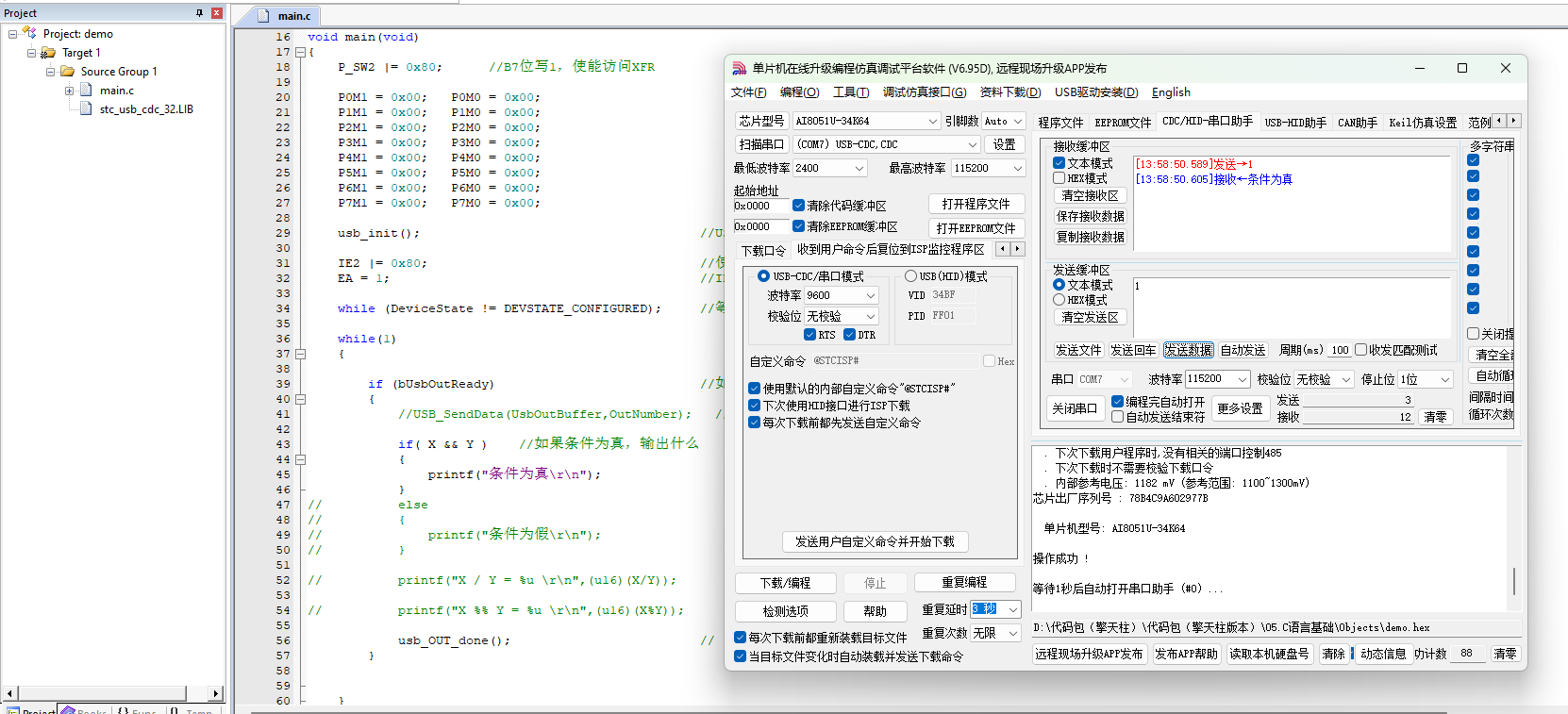Select the Target 1 folder icon
The image size is (1568, 714).
tap(48, 53)
